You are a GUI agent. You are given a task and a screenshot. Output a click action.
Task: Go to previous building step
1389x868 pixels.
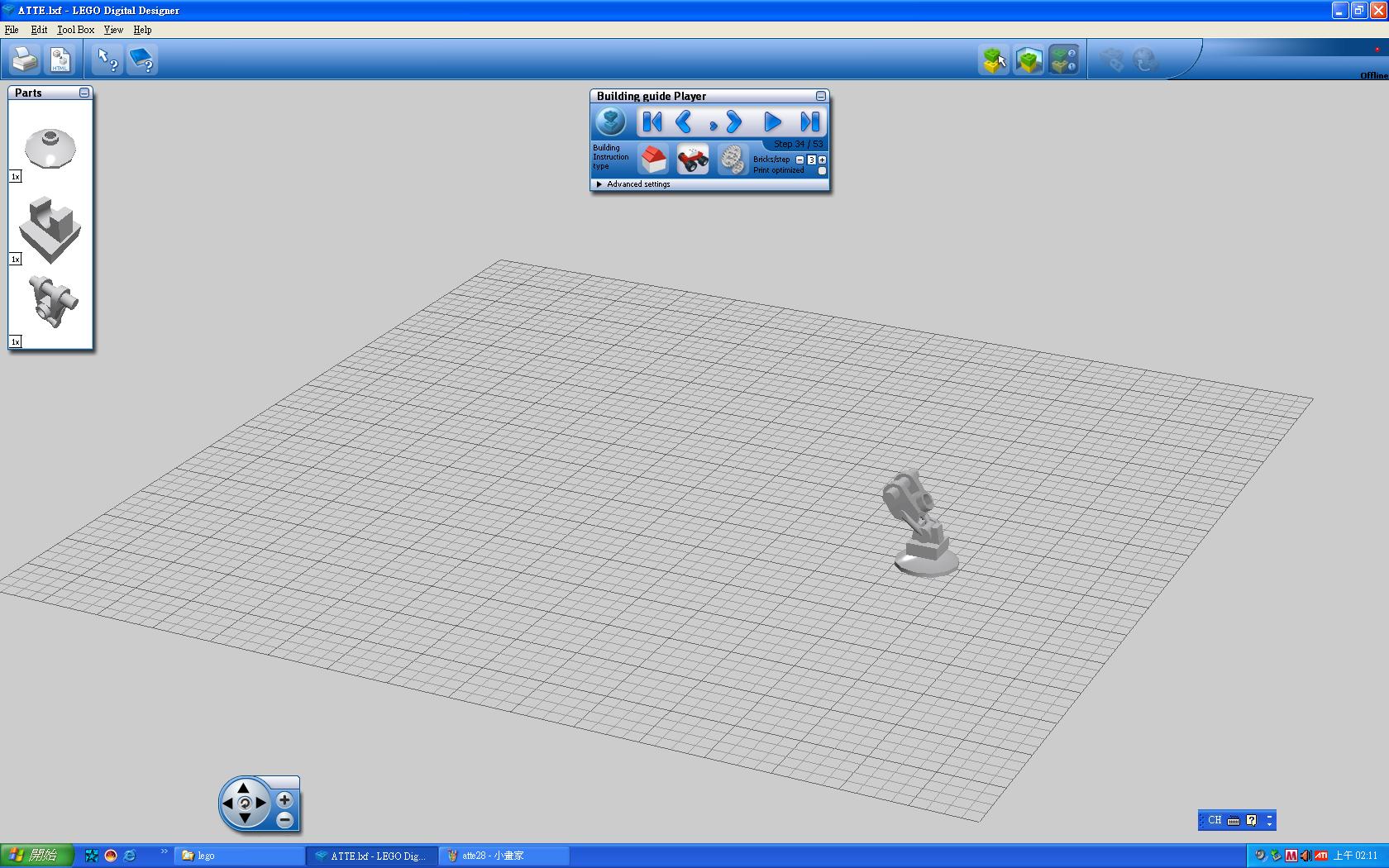(x=684, y=122)
